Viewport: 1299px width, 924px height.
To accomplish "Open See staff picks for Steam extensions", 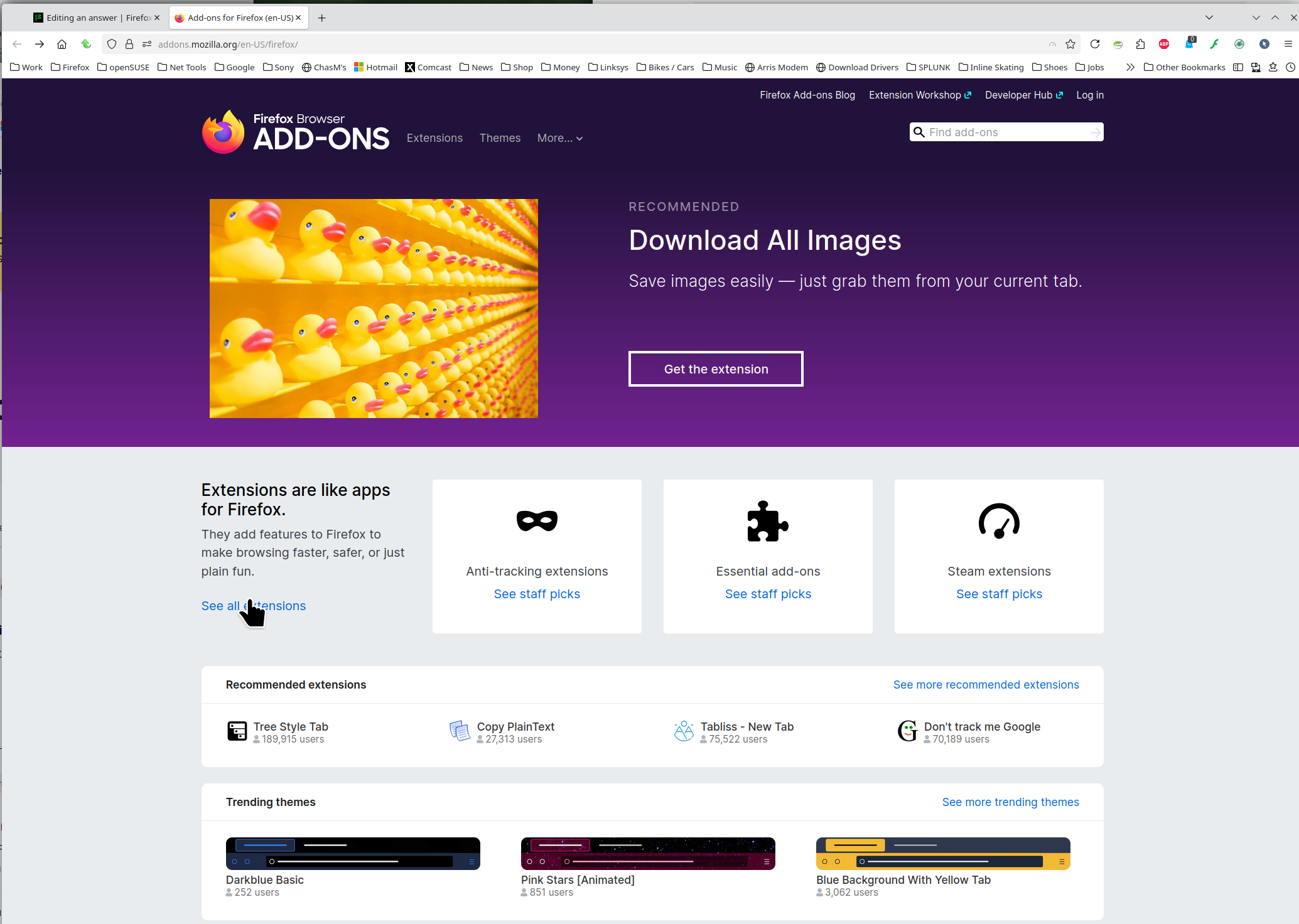I will 999,594.
